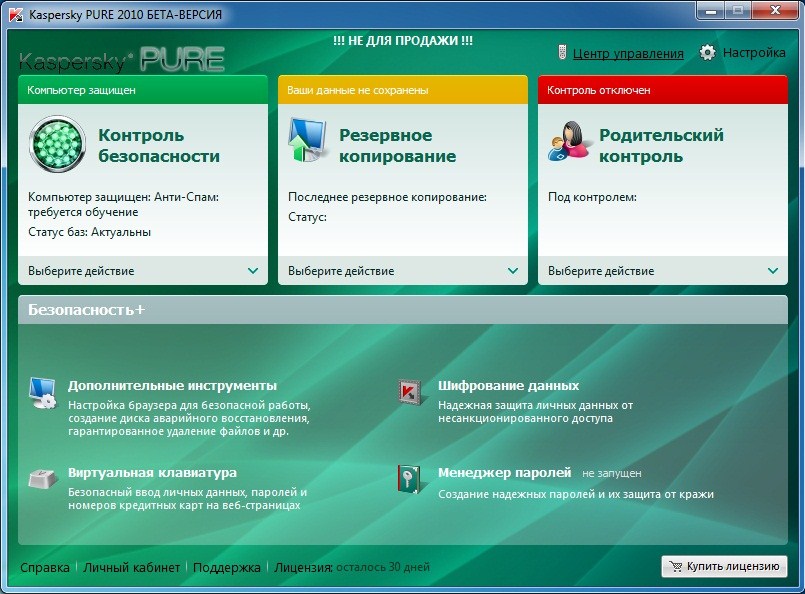Click осталось 30 дней license text
Screen dimensions: 805x594
click(x=383, y=567)
